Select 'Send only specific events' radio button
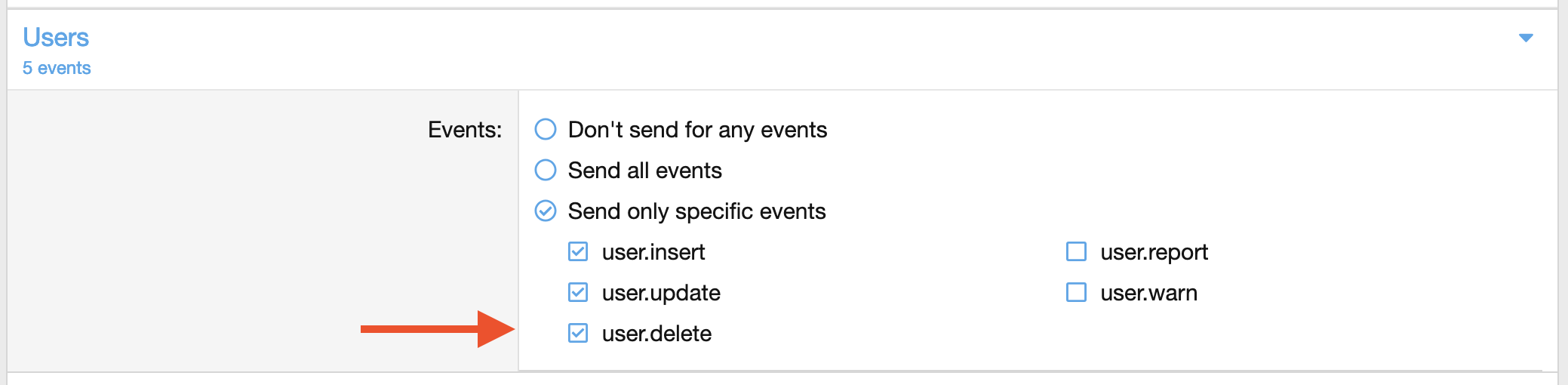Screen dimensions: 1568x385 pos(546,211)
